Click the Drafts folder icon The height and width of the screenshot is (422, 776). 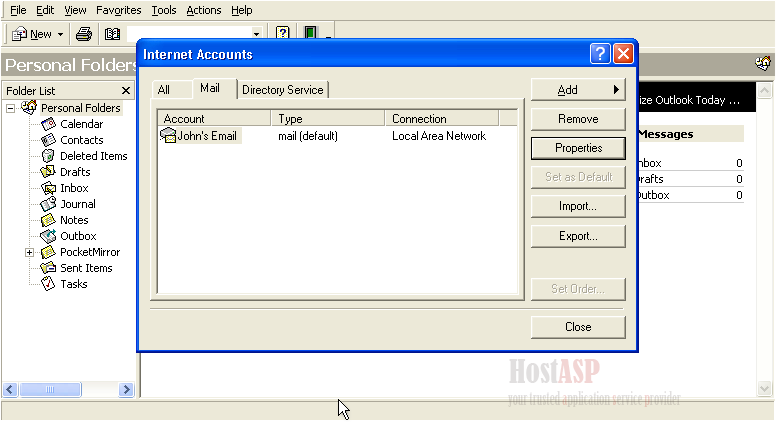point(48,172)
